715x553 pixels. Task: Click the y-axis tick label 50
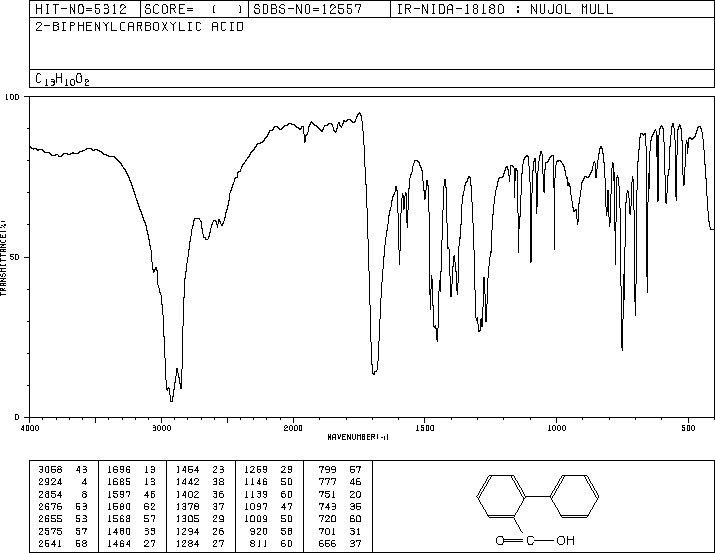point(15,257)
